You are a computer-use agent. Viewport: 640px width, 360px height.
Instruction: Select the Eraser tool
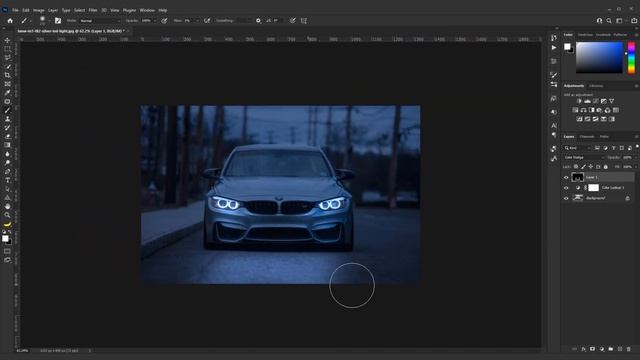point(7,136)
